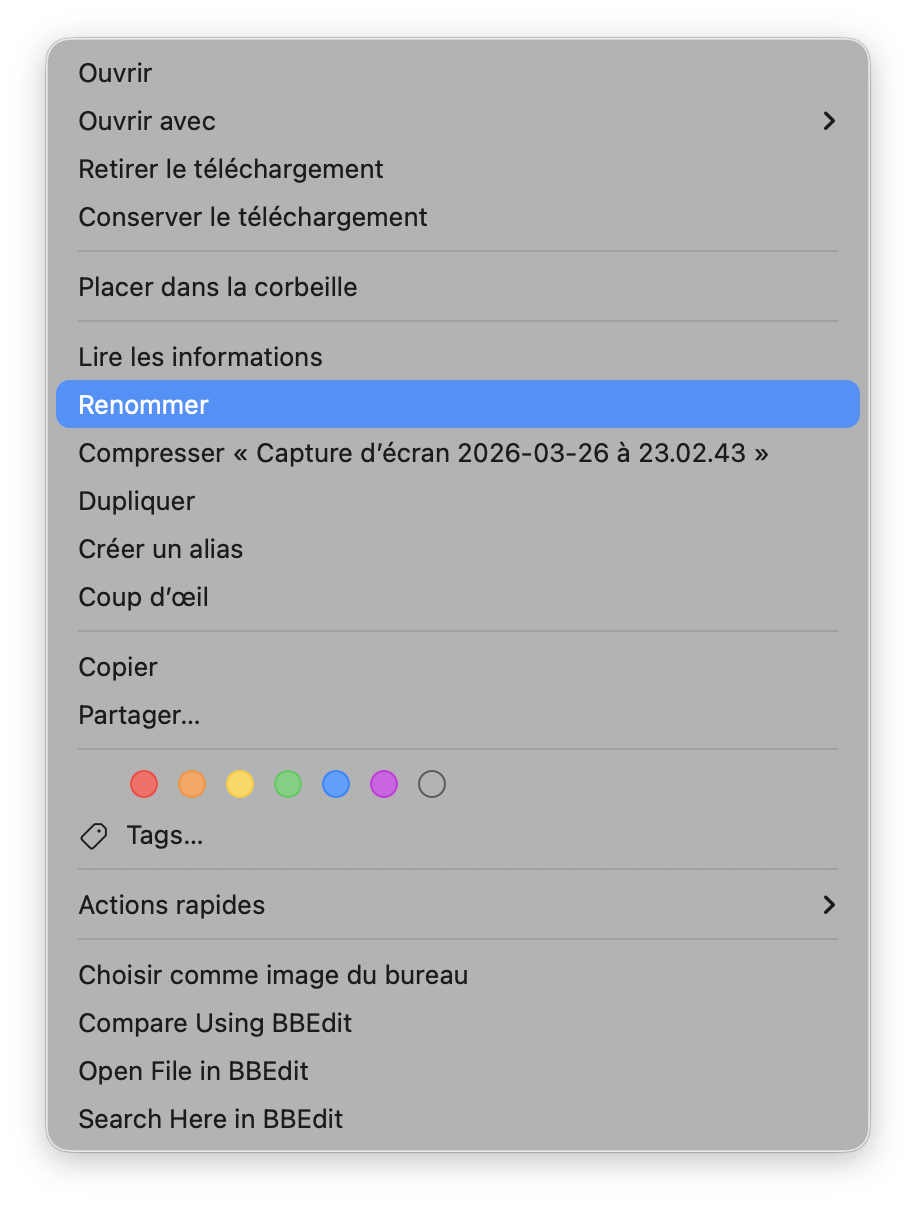Choose Renommer in the menu
Screen dimensions: 916x1206
[143, 405]
